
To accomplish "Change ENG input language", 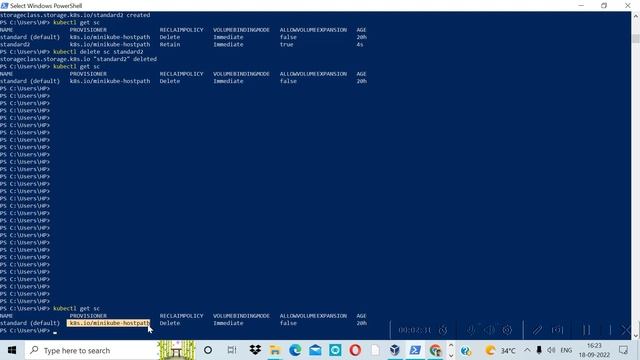I will [566, 350].
